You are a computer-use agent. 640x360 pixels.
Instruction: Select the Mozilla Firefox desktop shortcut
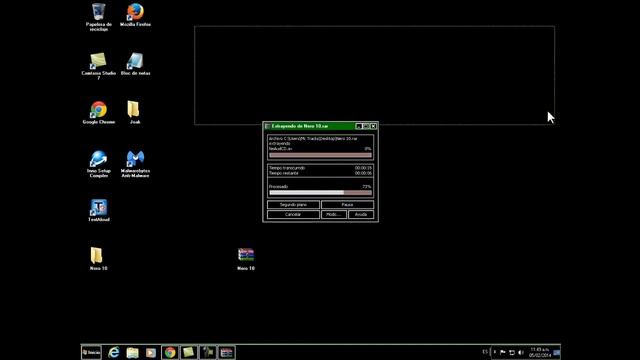pos(135,15)
